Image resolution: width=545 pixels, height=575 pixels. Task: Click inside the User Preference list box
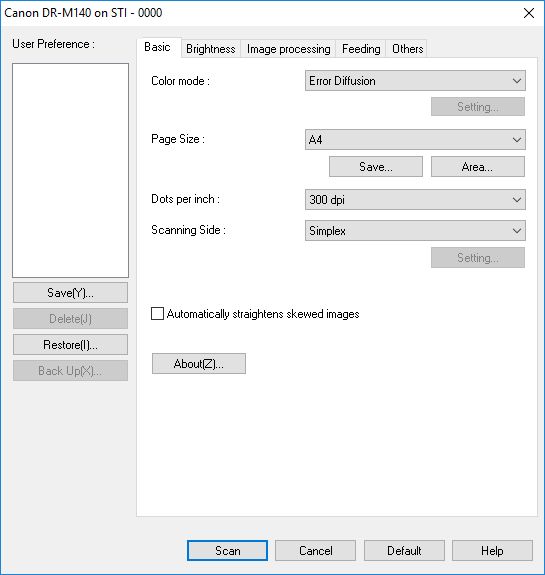[x=70, y=171]
